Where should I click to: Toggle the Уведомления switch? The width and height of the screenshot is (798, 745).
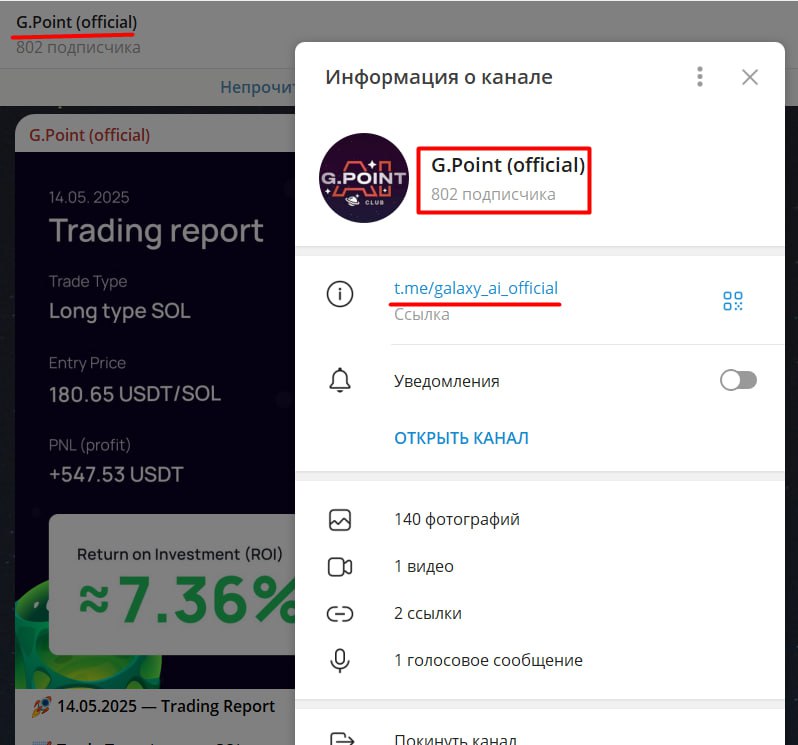point(738,380)
